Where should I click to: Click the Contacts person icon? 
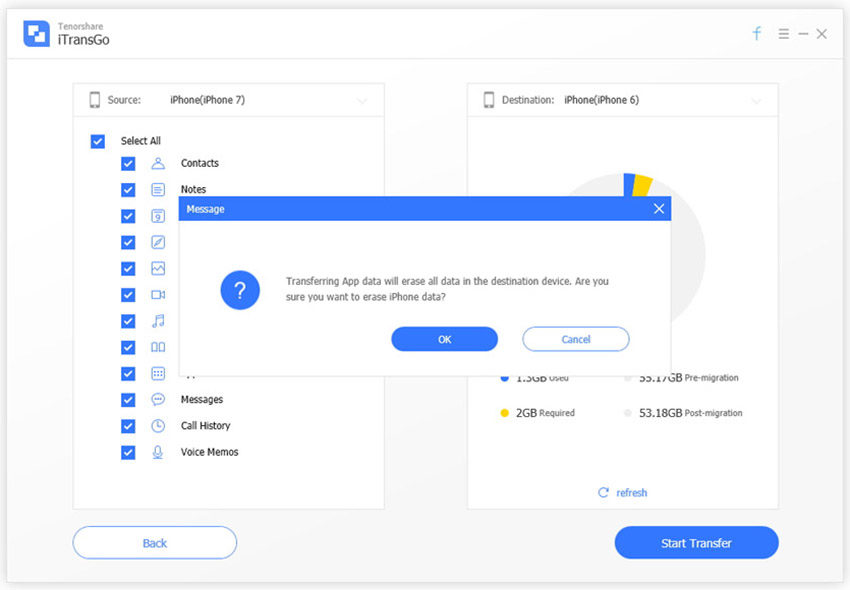(158, 163)
